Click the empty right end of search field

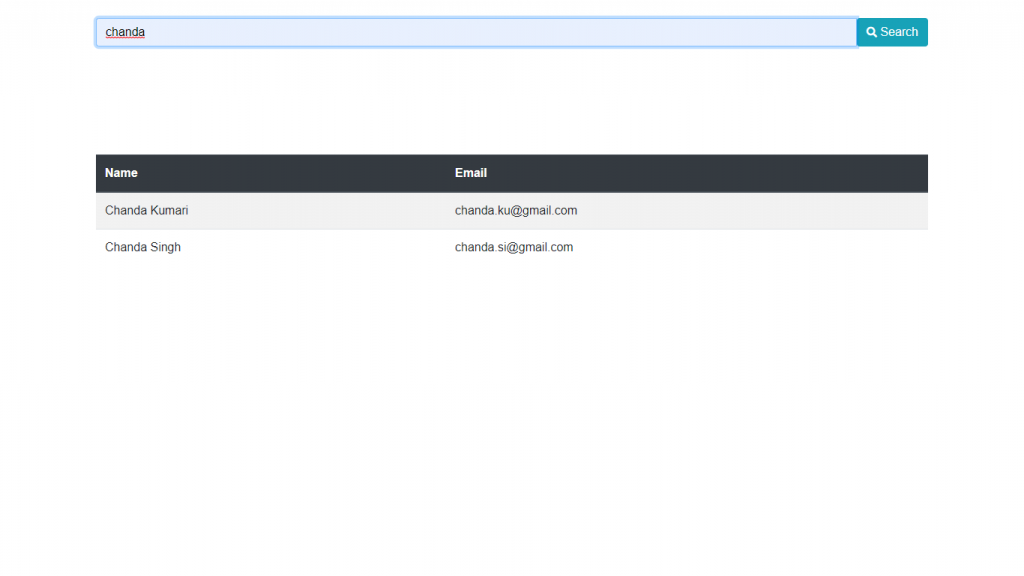pos(800,32)
